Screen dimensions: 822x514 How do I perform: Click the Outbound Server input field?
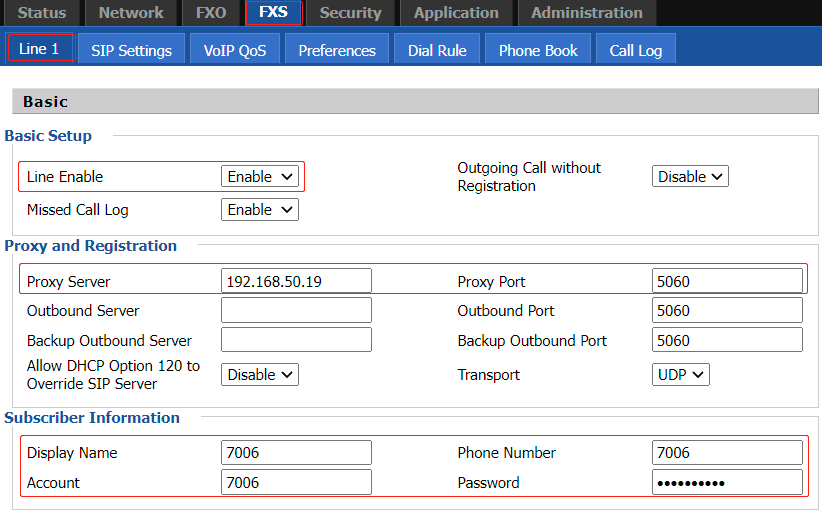[x=296, y=311]
